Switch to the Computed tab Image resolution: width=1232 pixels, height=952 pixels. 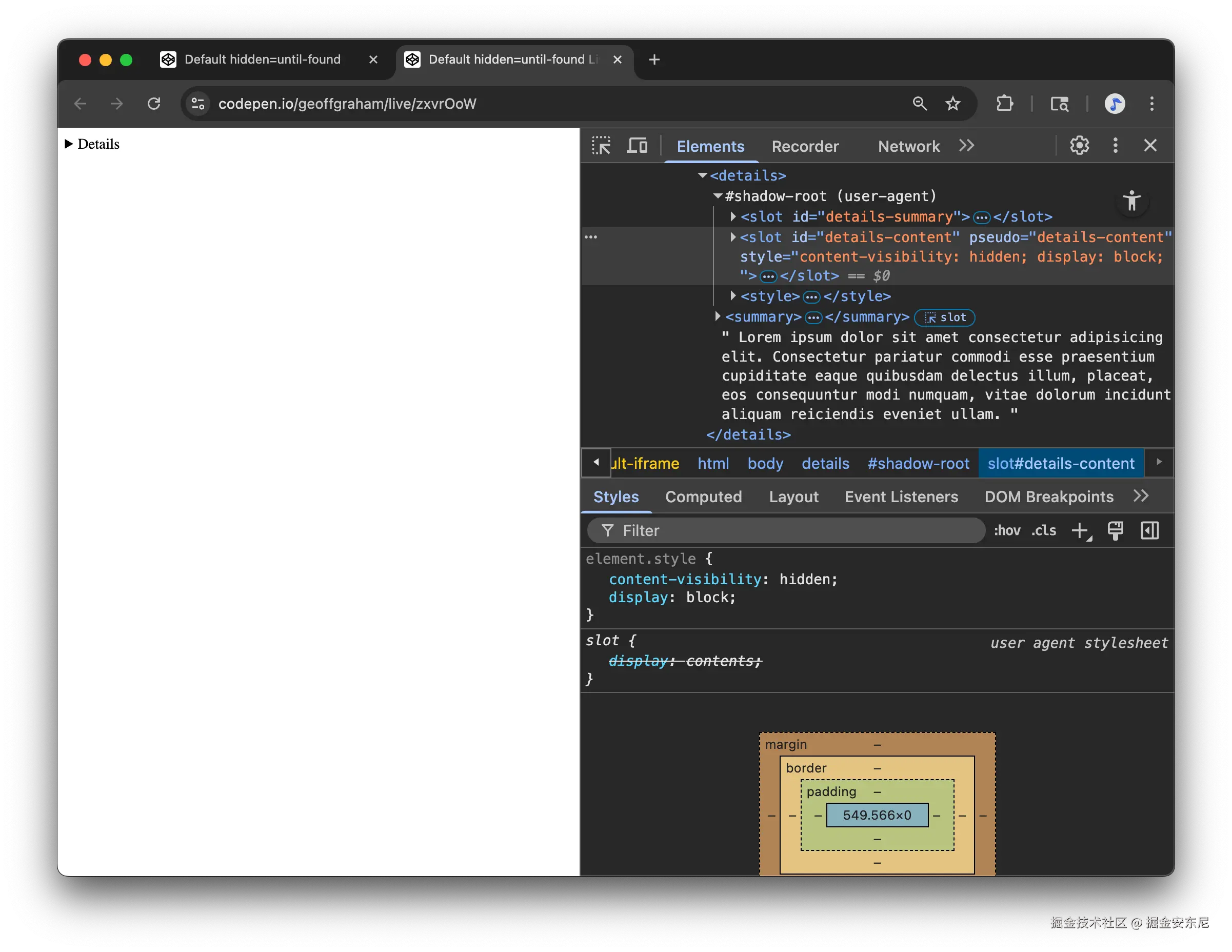703,497
